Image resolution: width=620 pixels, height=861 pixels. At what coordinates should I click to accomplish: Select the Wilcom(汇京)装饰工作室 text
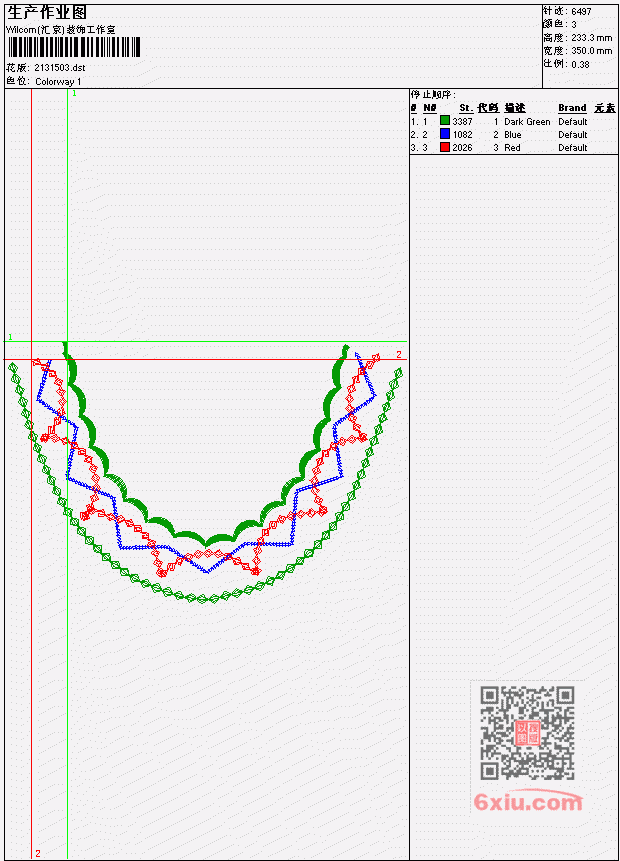60,30
